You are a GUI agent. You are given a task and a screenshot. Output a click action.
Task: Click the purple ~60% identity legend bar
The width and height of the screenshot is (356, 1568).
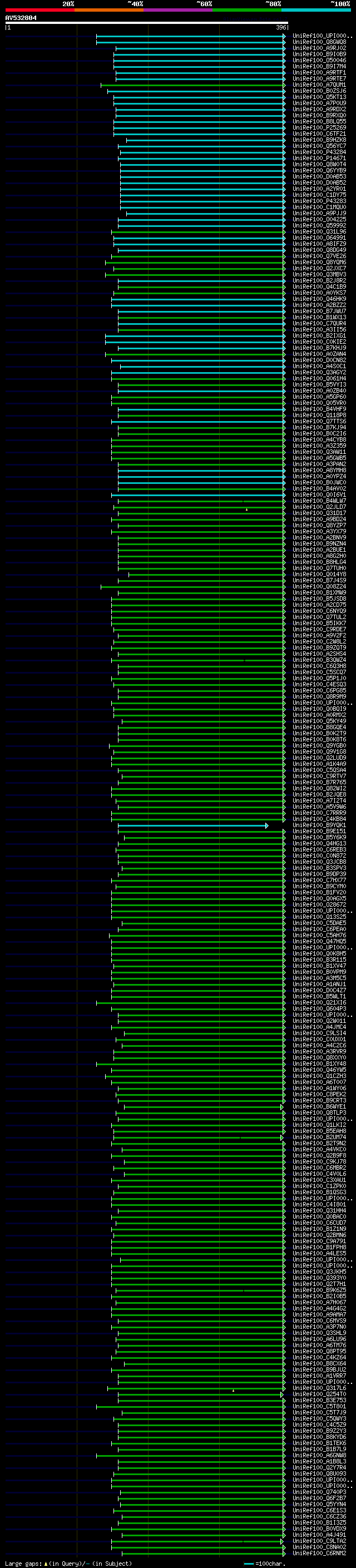pyautogui.click(x=179, y=10)
